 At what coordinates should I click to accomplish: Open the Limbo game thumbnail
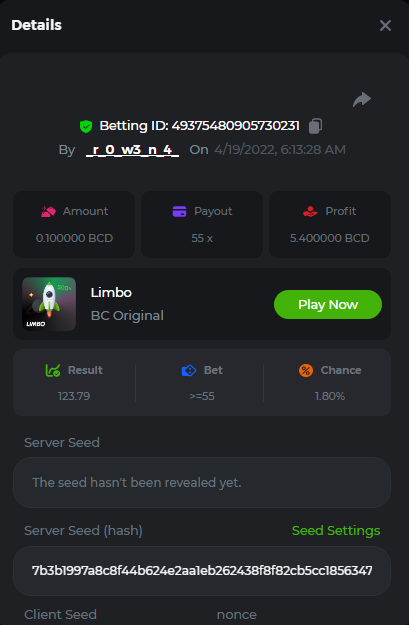click(49, 304)
